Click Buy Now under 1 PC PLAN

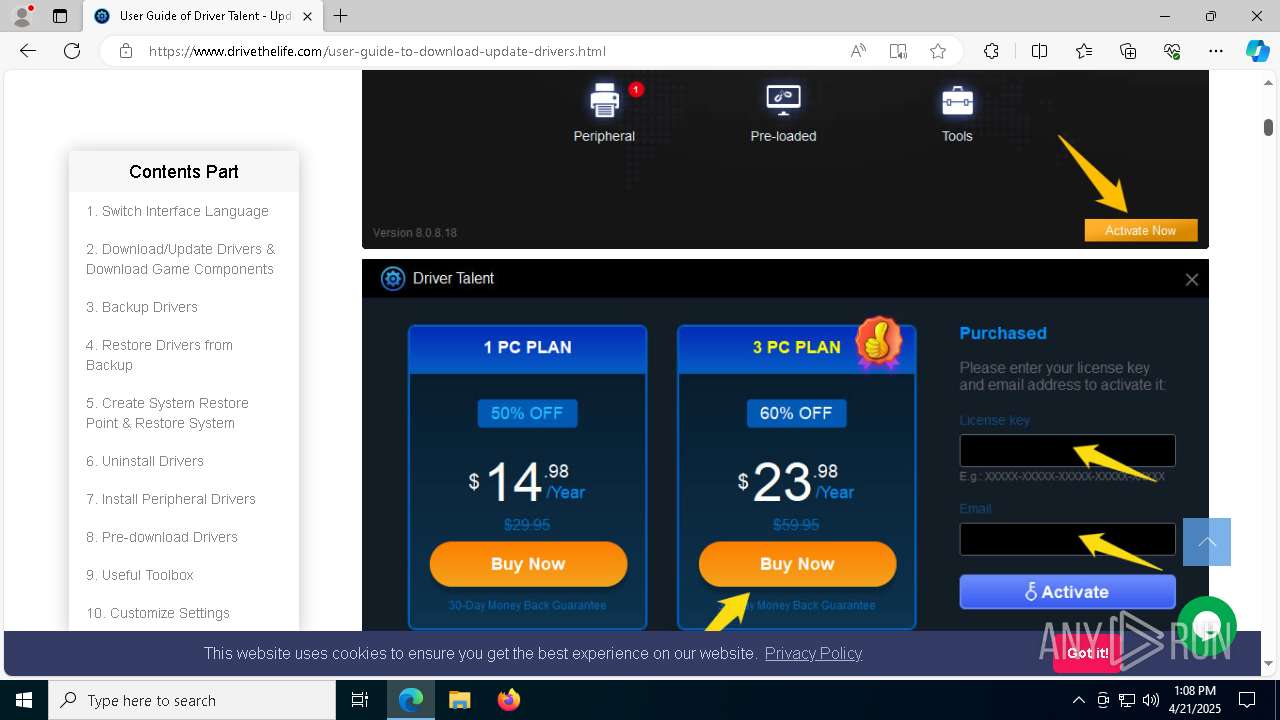[528, 564]
